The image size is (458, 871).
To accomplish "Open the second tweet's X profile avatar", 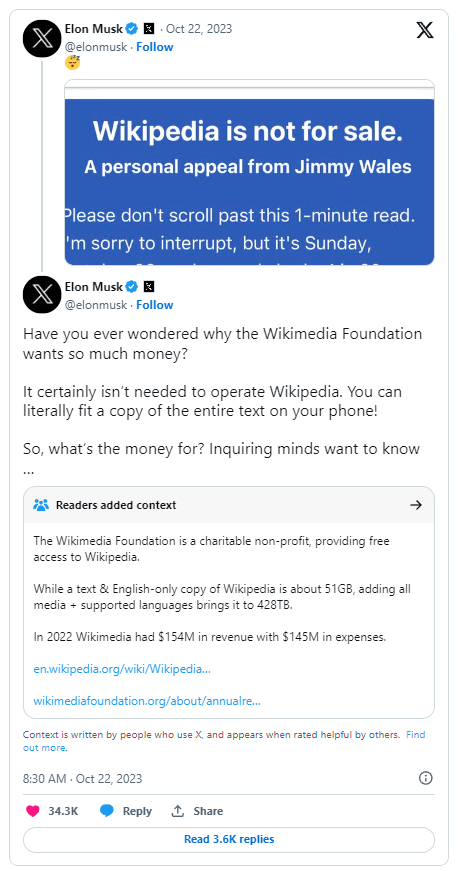I will (42, 295).
